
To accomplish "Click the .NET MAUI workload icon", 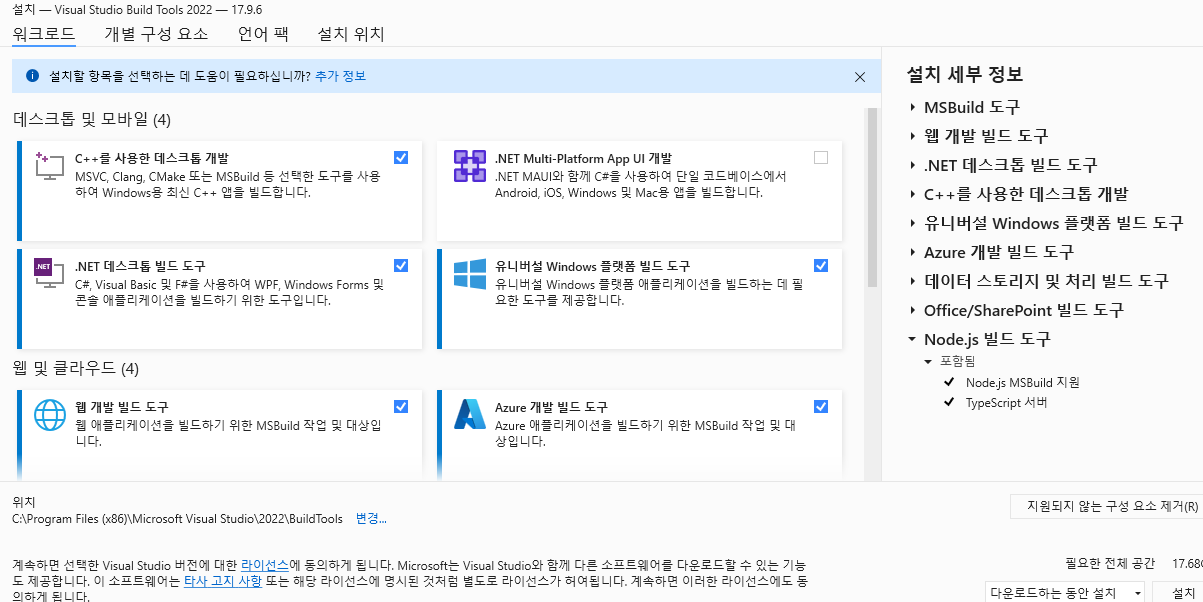I will click(x=469, y=166).
